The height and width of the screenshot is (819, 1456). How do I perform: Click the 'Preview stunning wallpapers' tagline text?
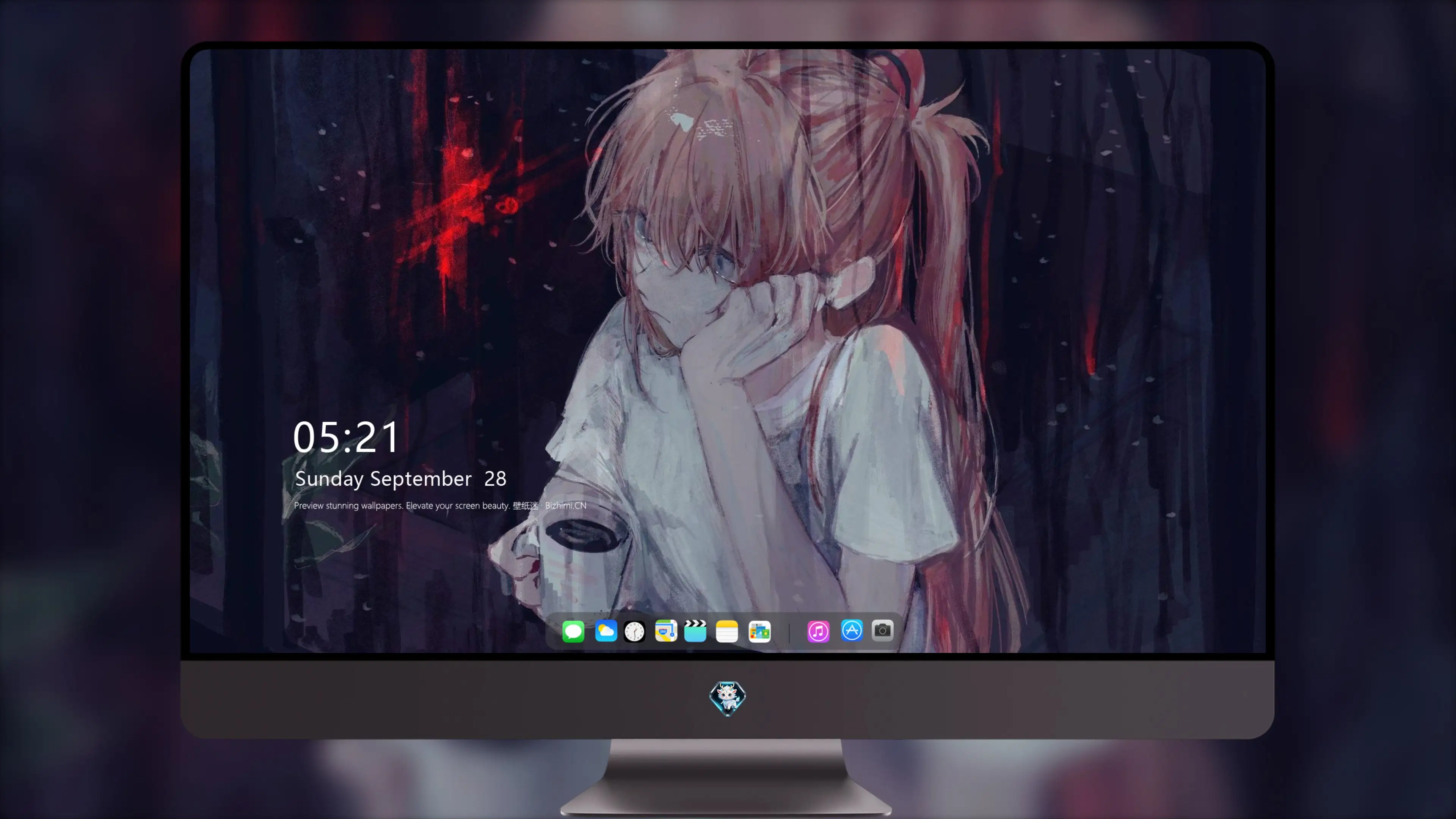(440, 505)
